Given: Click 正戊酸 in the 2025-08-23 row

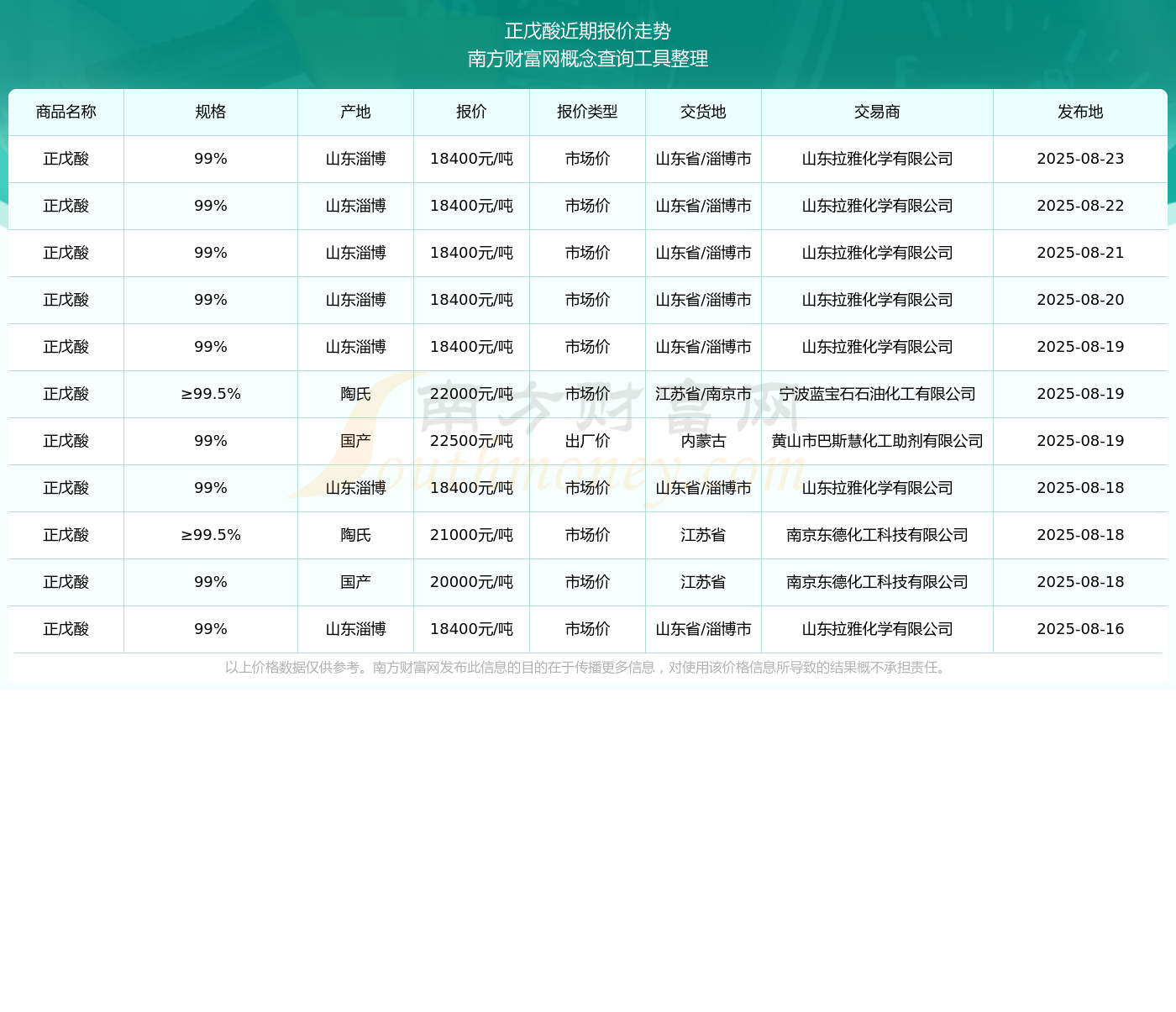Looking at the screenshot, I should pyautogui.click(x=66, y=159).
